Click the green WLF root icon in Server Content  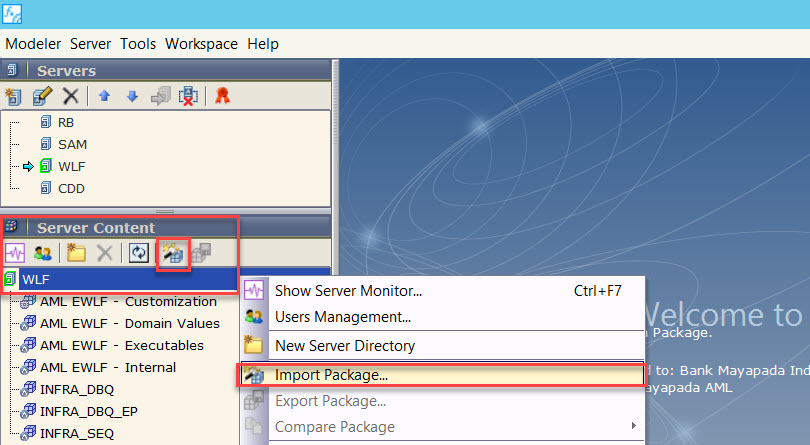(x=10, y=280)
